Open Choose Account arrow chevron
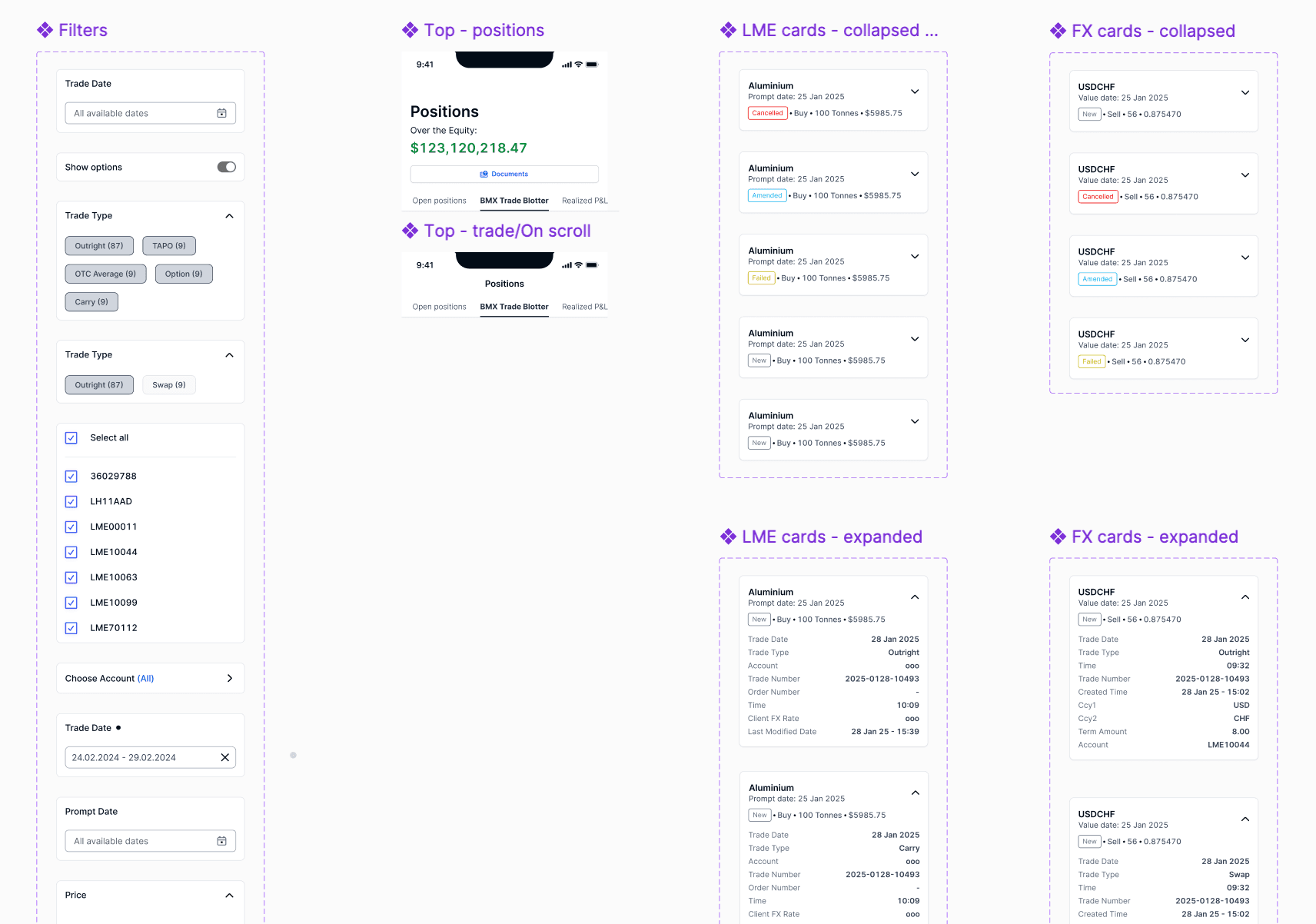The height and width of the screenshot is (924, 1316). 229,678
